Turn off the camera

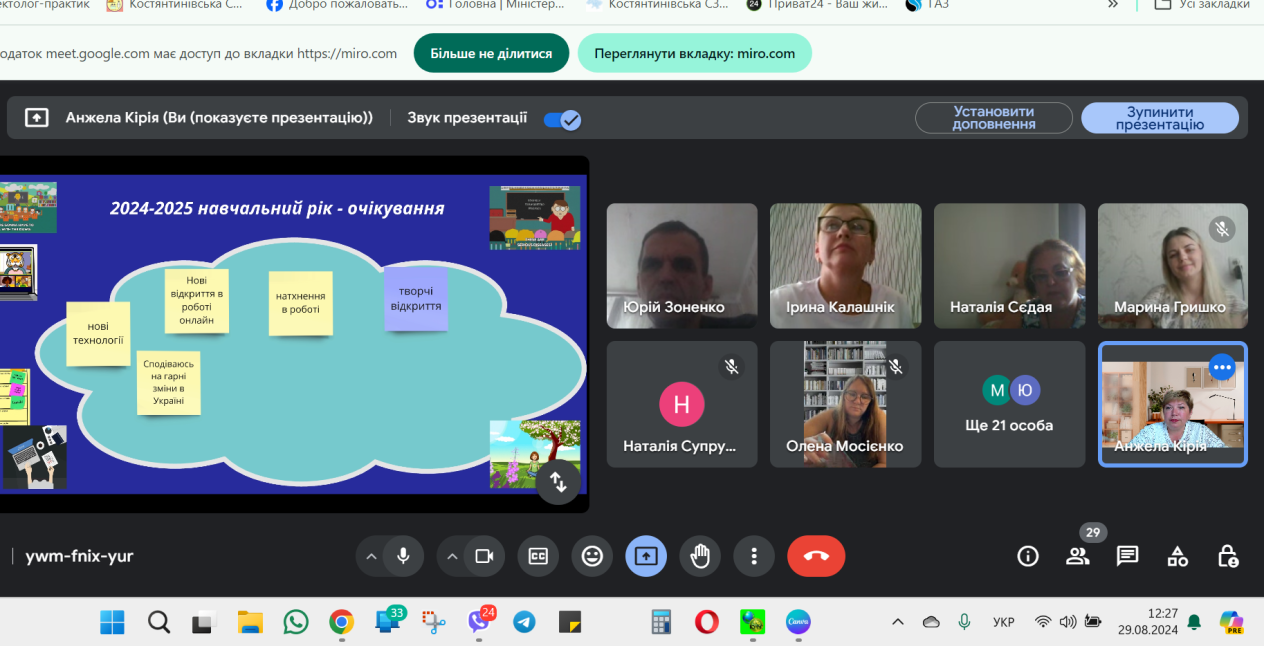click(x=485, y=556)
